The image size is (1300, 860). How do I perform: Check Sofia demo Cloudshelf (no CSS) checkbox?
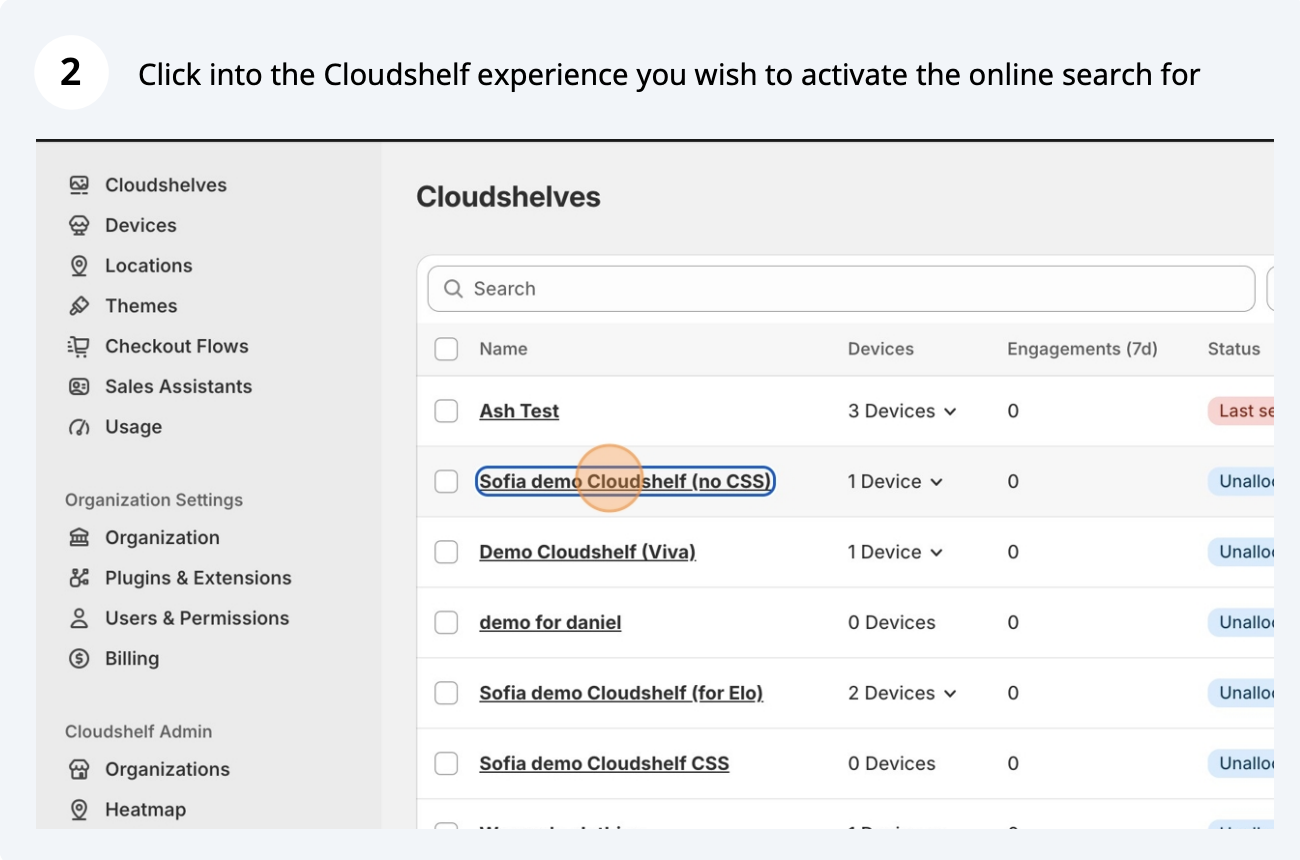click(446, 482)
